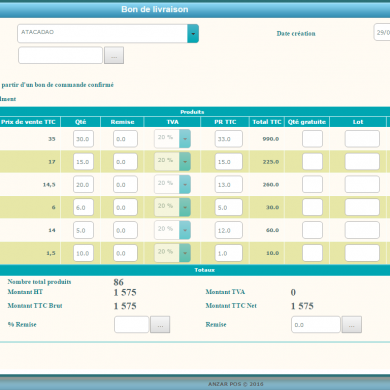Edit the Qté field showing 5.0
This screenshot has width=390, height=390.
[x=83, y=230]
